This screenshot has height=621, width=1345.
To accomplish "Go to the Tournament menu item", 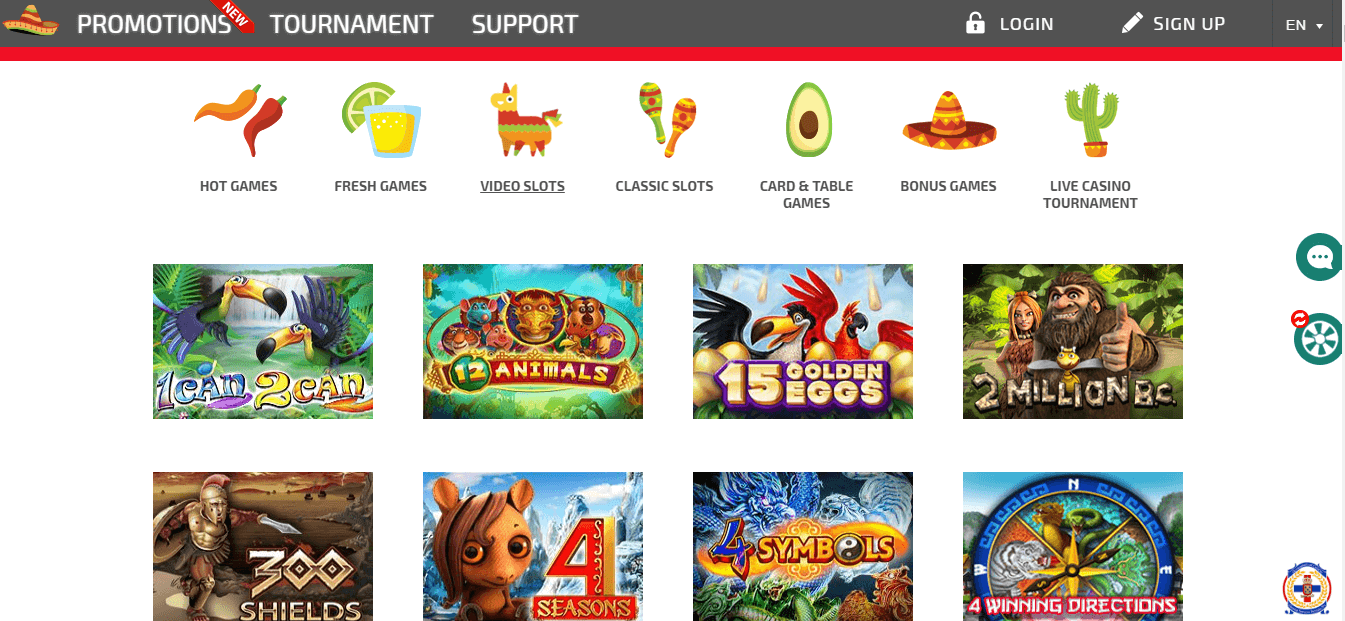I will click(x=352, y=24).
